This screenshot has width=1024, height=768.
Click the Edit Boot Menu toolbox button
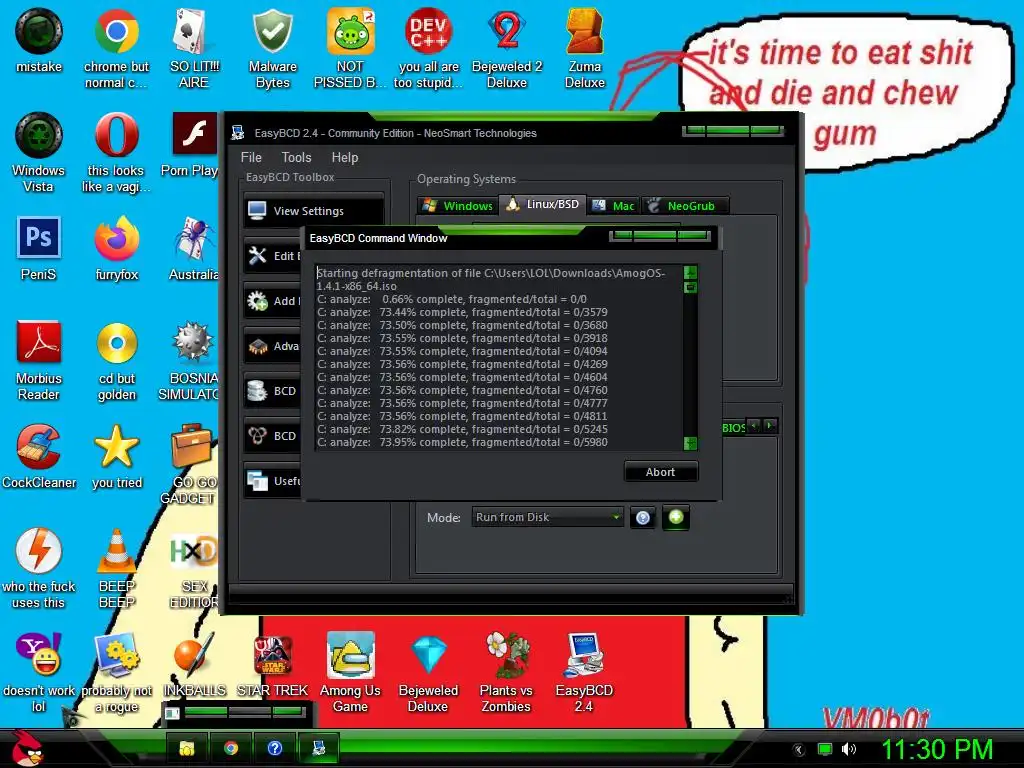[x=272, y=255]
